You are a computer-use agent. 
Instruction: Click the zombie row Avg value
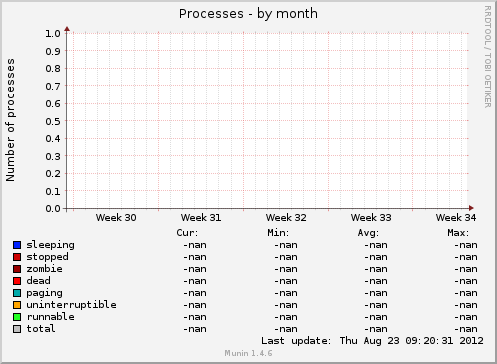(x=376, y=269)
